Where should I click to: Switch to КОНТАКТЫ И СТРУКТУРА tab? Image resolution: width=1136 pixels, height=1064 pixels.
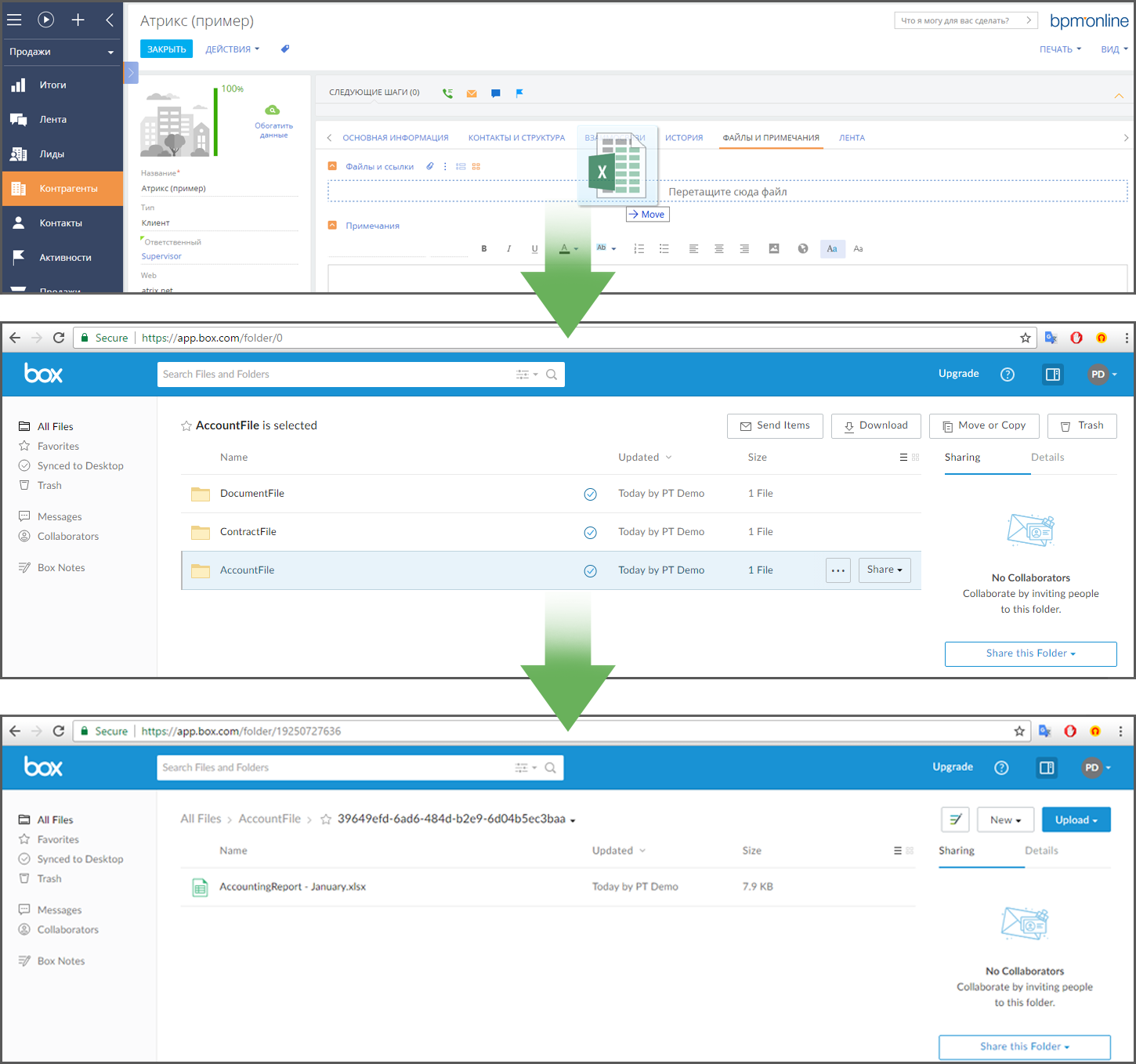[x=516, y=138]
